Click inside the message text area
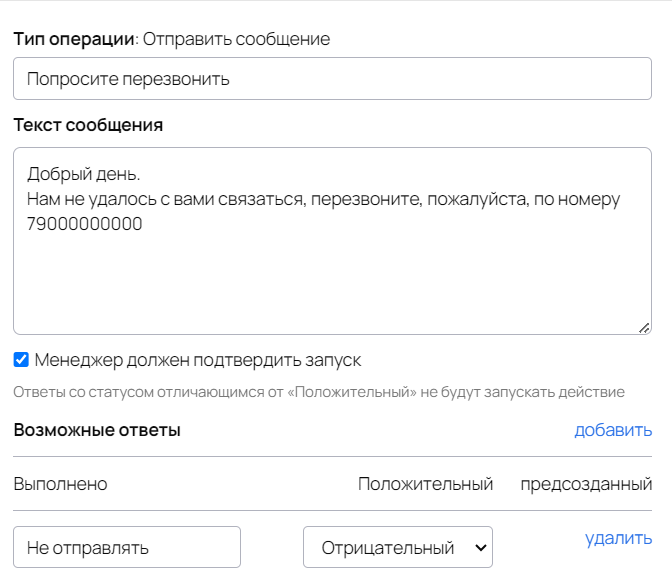Viewport: 672px width, 580px height. [332, 241]
